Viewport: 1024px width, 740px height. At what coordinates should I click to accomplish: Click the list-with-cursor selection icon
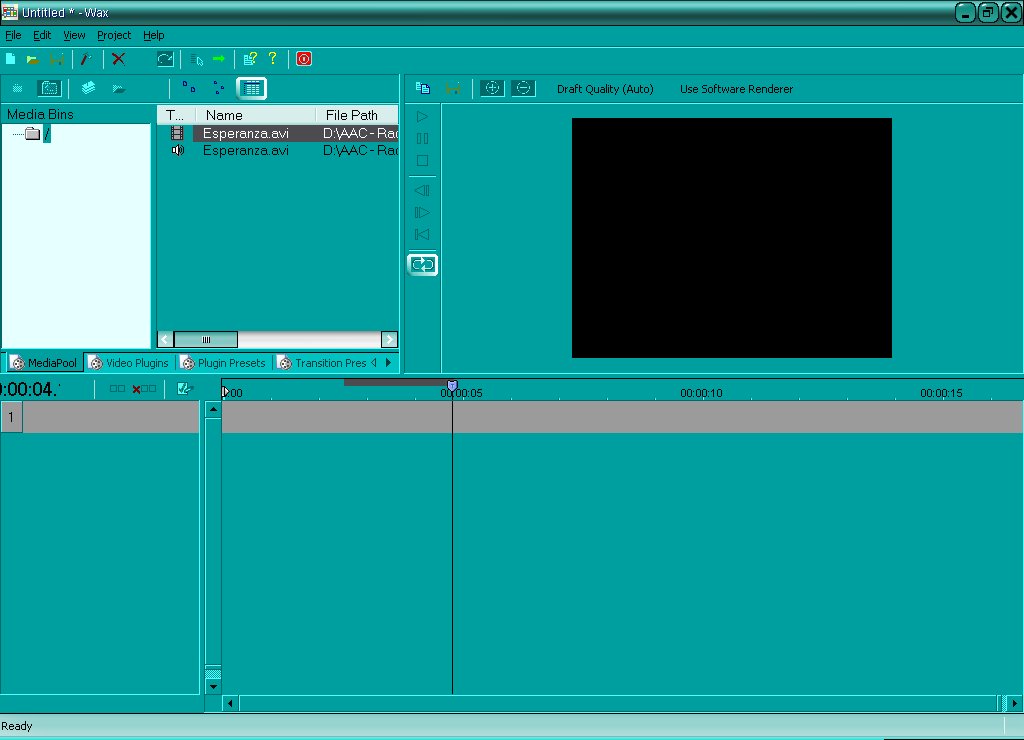197,60
